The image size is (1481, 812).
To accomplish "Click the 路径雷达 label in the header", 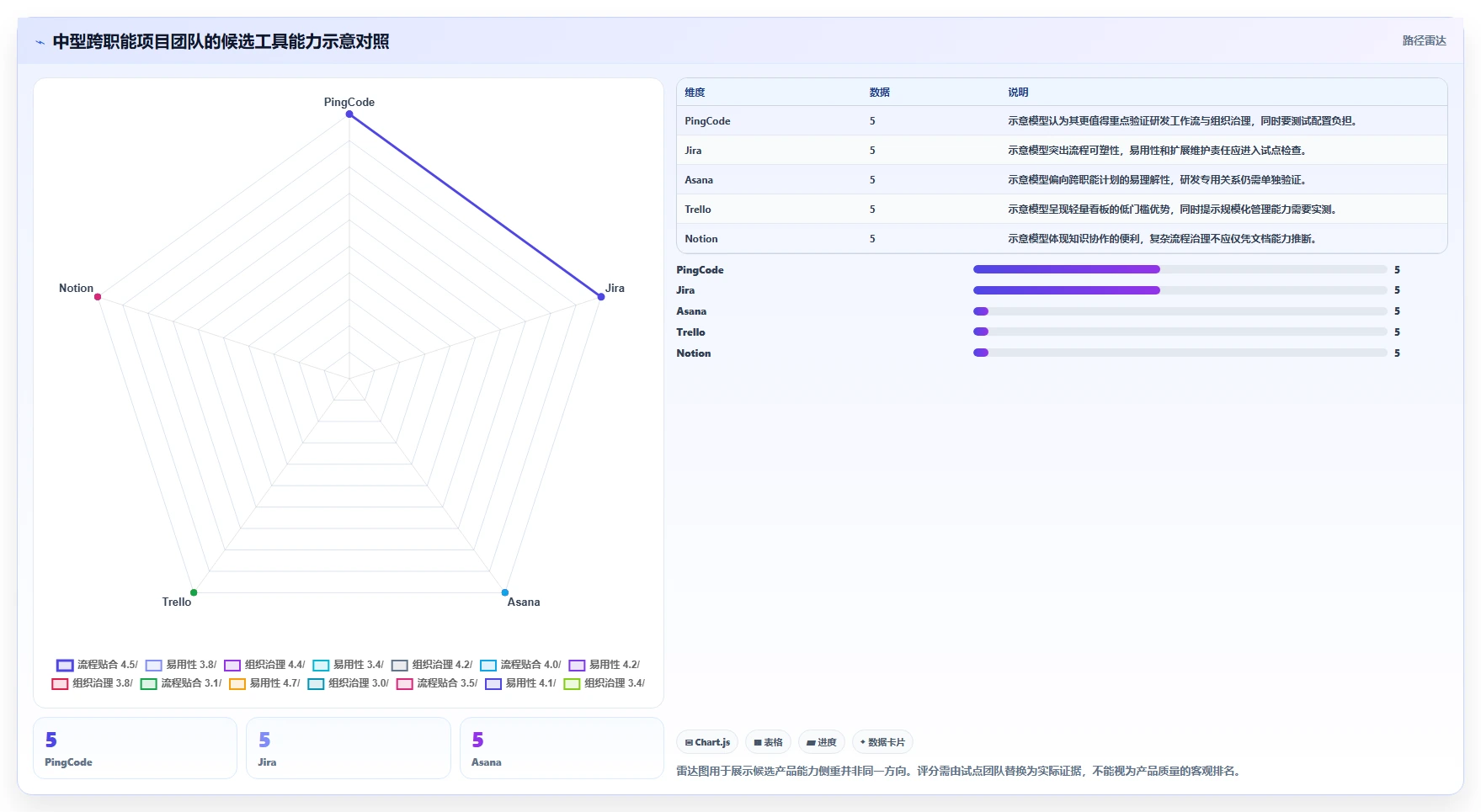I will pos(1424,40).
